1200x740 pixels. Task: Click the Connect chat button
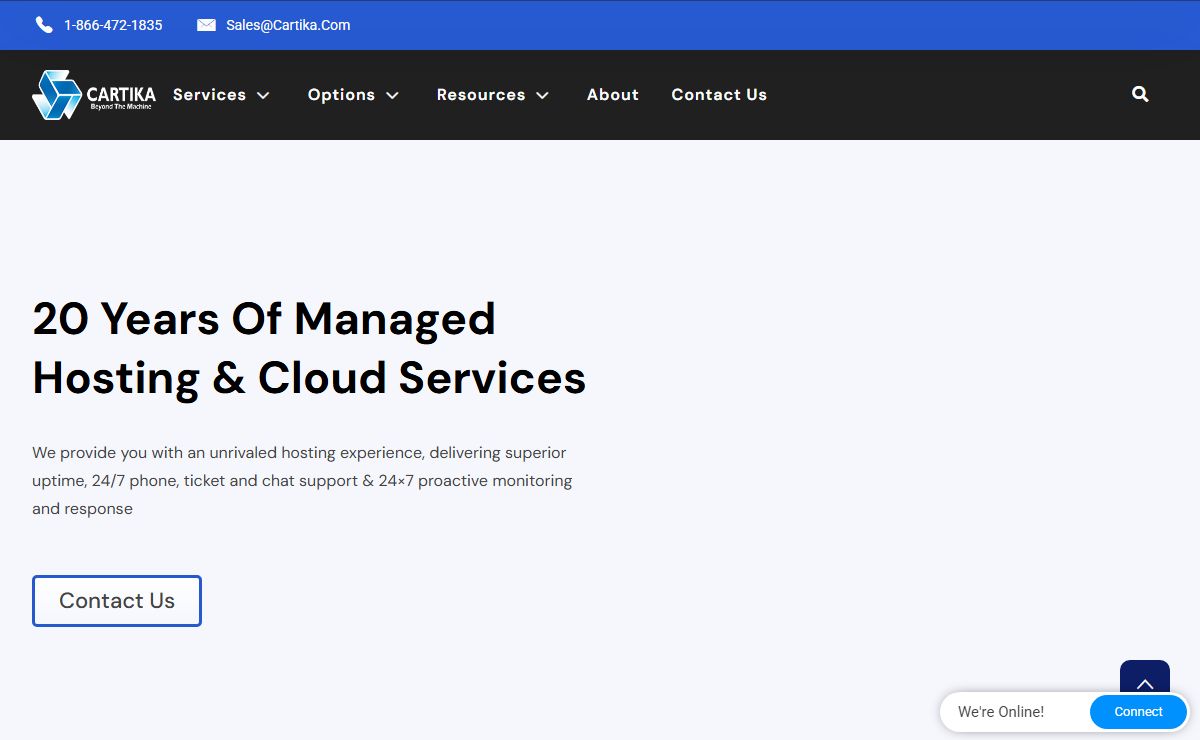point(1138,712)
